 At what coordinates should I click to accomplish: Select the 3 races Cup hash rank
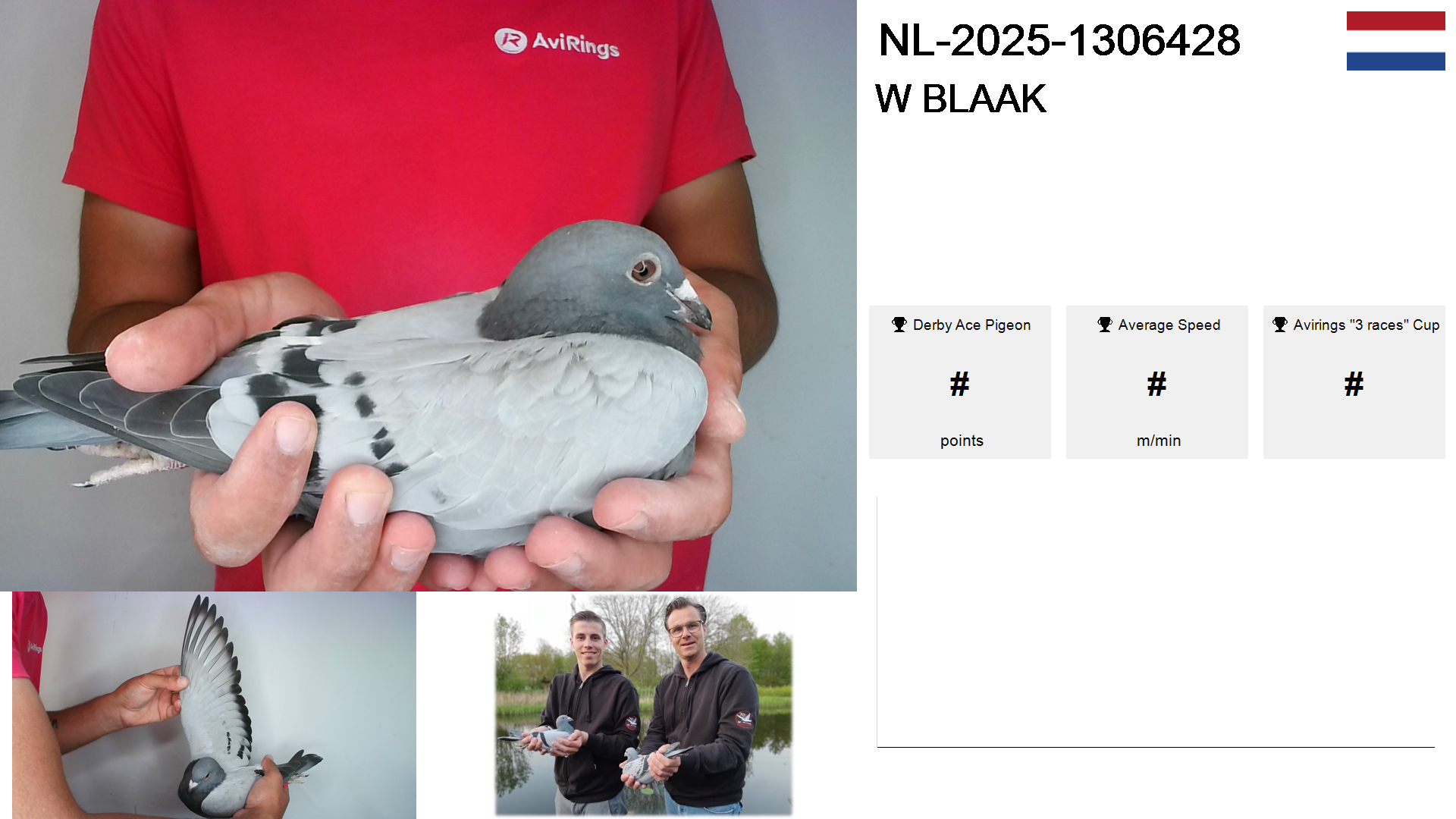coord(1354,384)
